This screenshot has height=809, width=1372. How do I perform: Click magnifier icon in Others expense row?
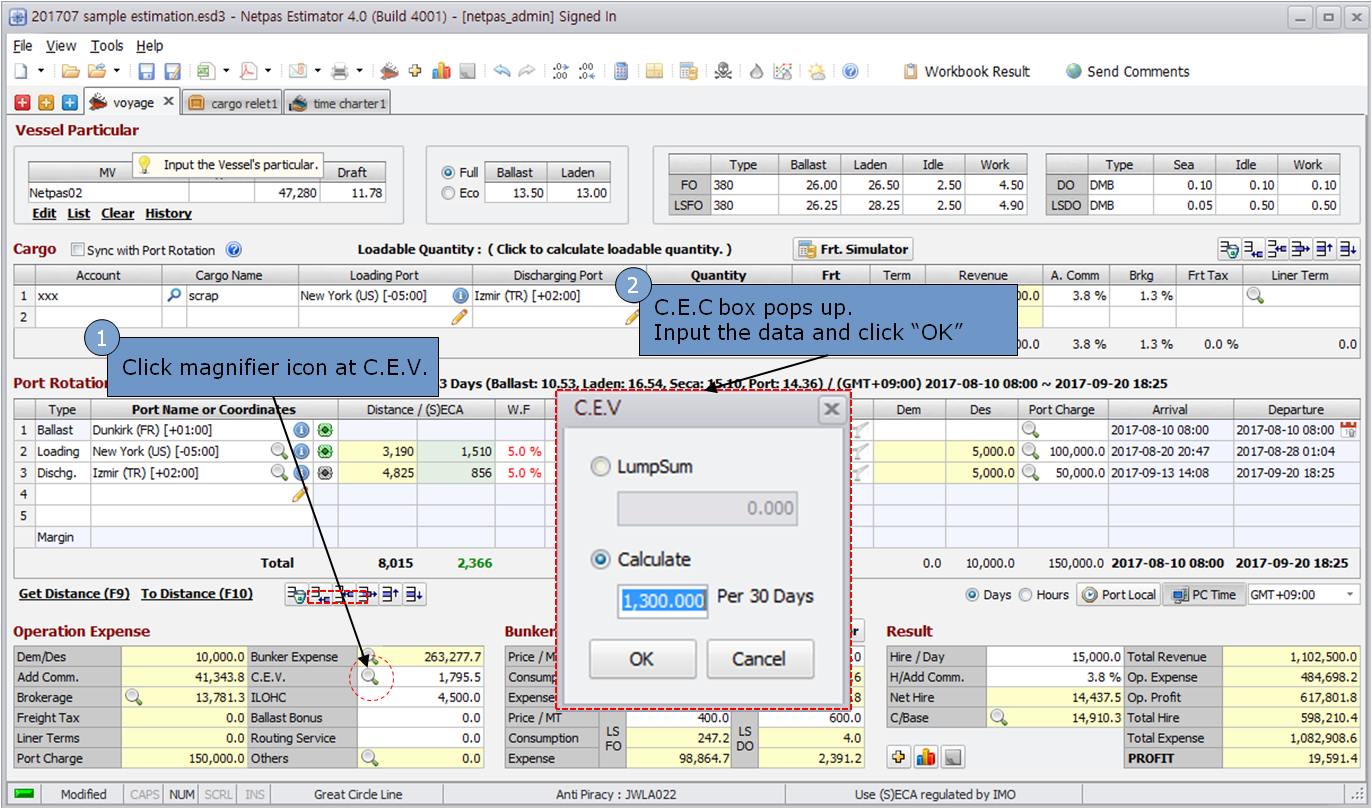click(370, 758)
